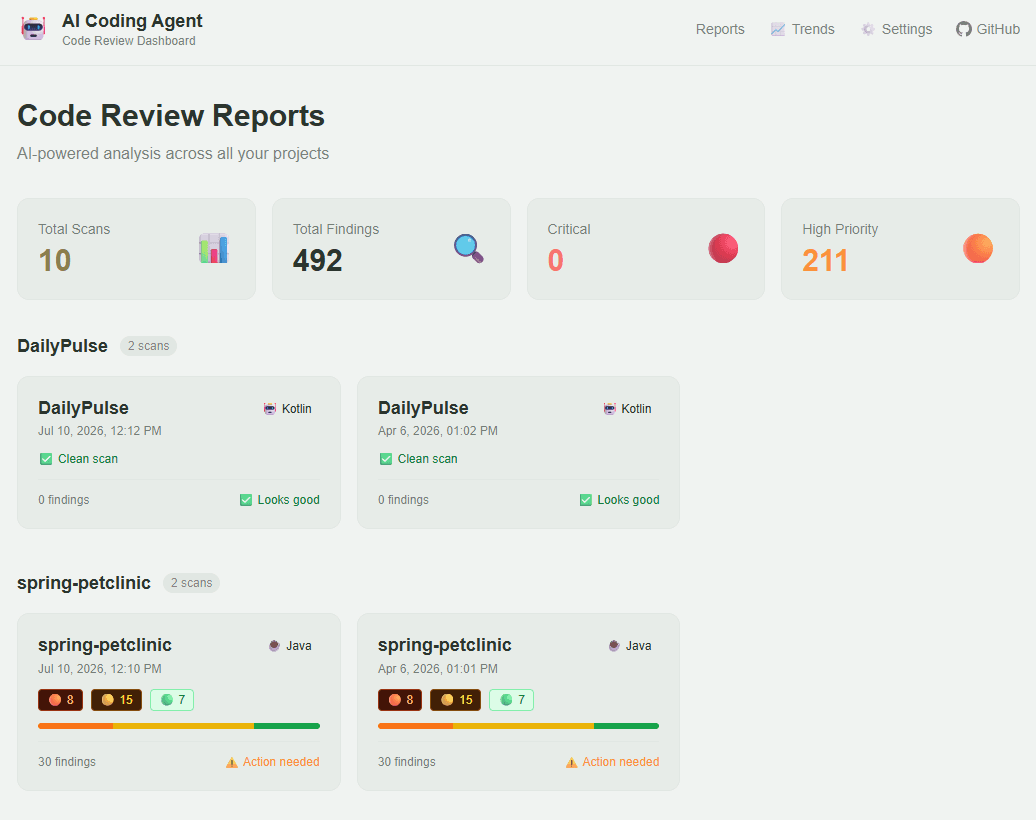The width and height of the screenshot is (1036, 820).
Task: Click DailyPulse section 2 scans badge
Action: pos(149,346)
